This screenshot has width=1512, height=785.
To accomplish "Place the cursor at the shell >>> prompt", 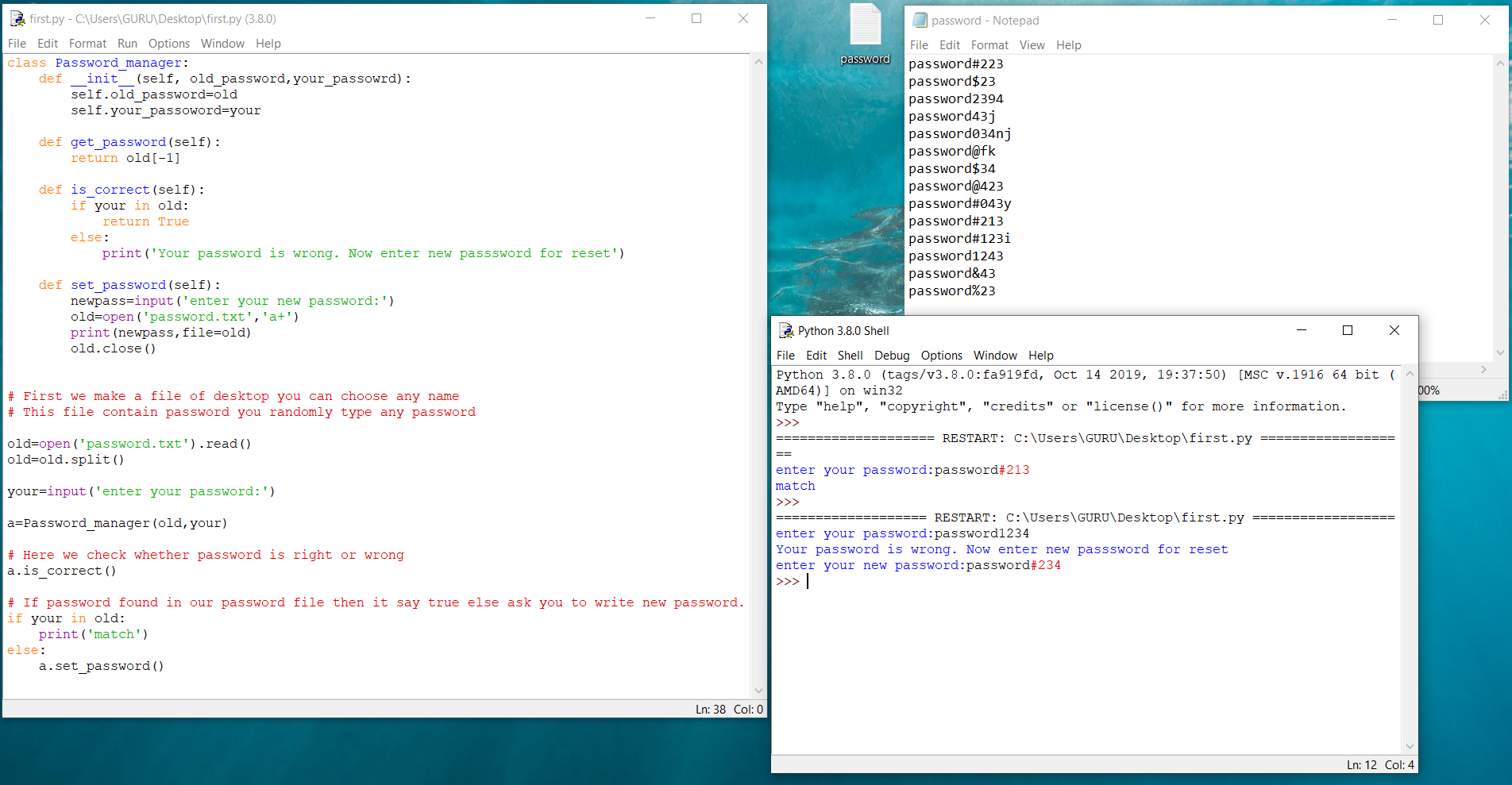I will click(808, 581).
